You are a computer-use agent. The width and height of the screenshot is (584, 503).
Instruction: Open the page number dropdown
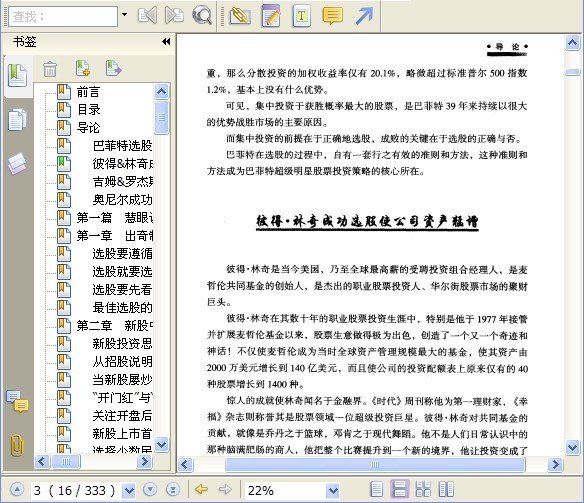129,490
